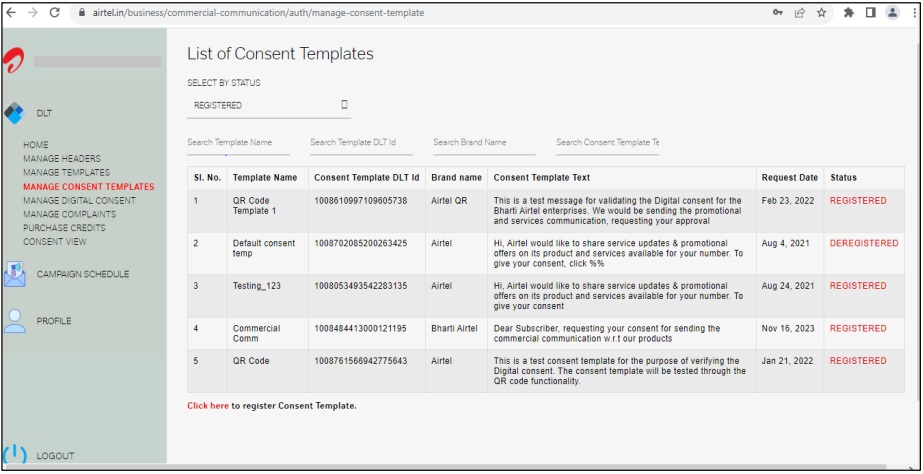Click the Aug 24, 2021 request date
The height and width of the screenshot is (474, 923).
(x=788, y=286)
